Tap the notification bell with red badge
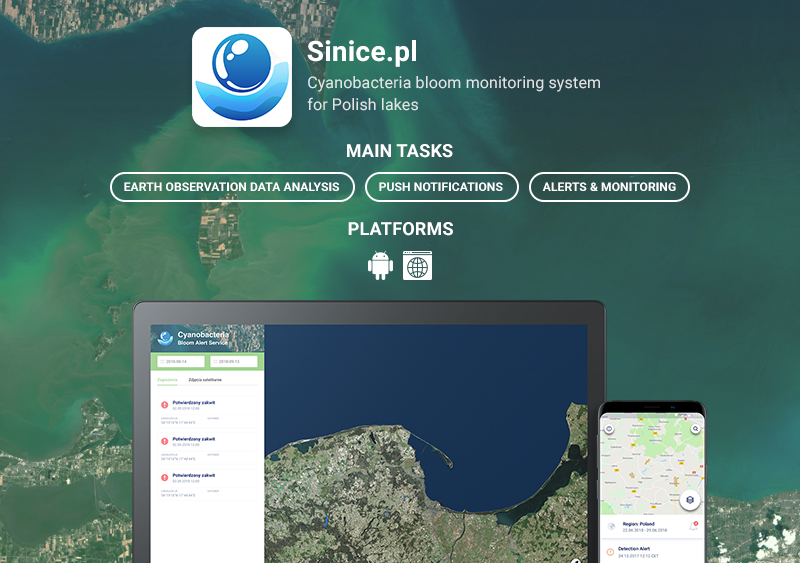Viewport: 800px width, 563px height. [693, 526]
